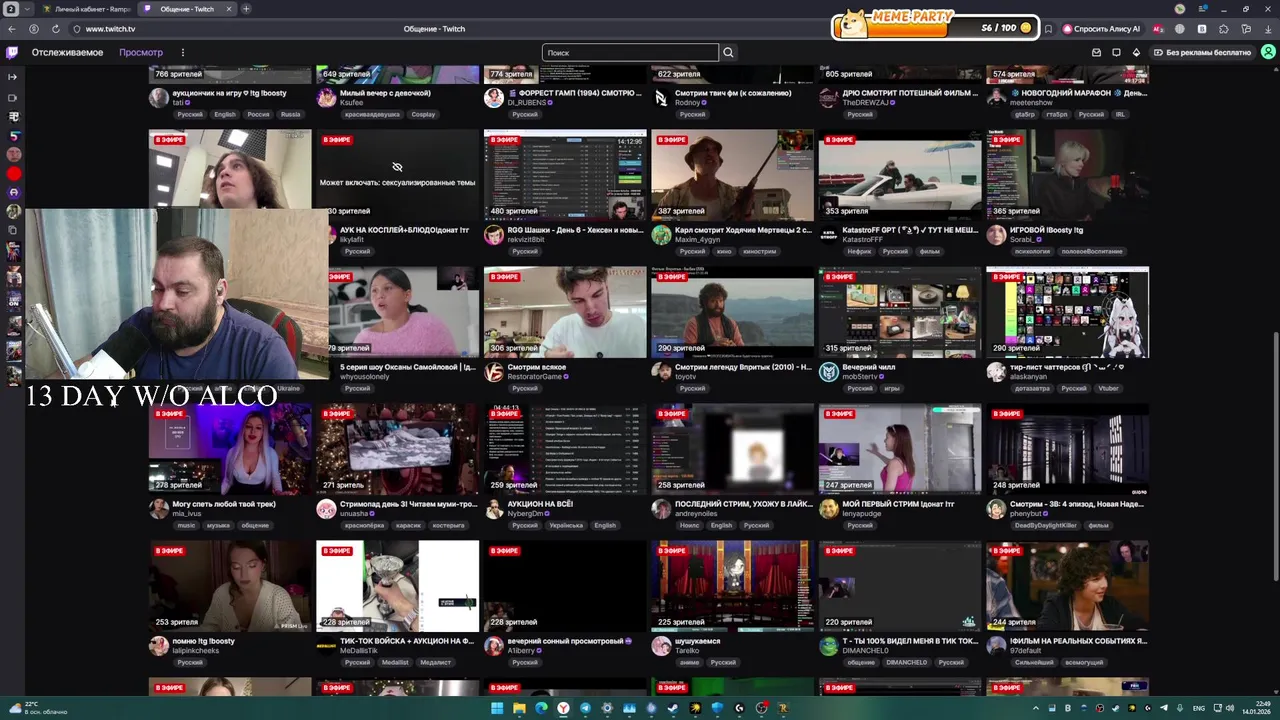Image resolution: width=1280 pixels, height=720 pixels.
Task: Open шушукаемся stream thumbnail
Action: point(732,585)
